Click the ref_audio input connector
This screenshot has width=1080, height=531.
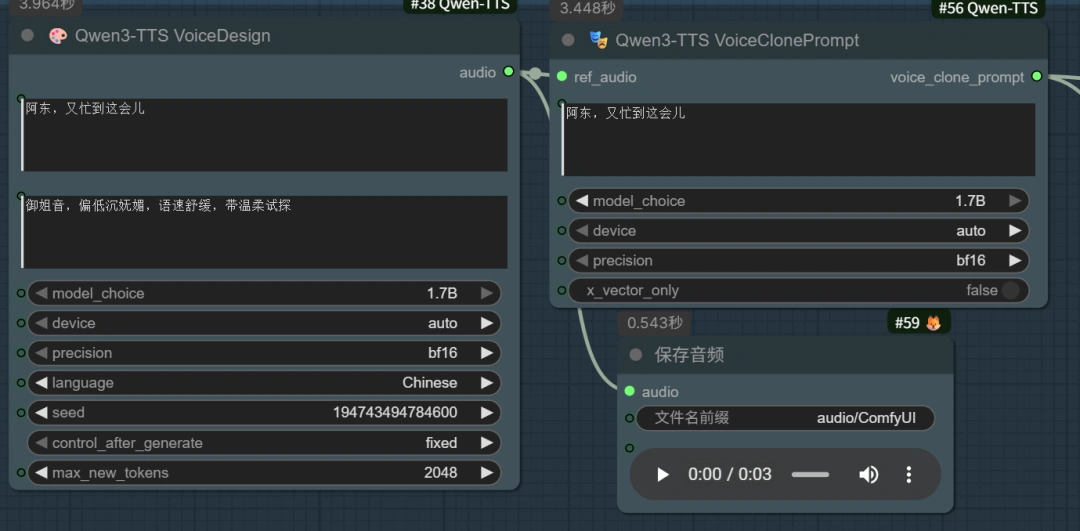tap(562, 76)
